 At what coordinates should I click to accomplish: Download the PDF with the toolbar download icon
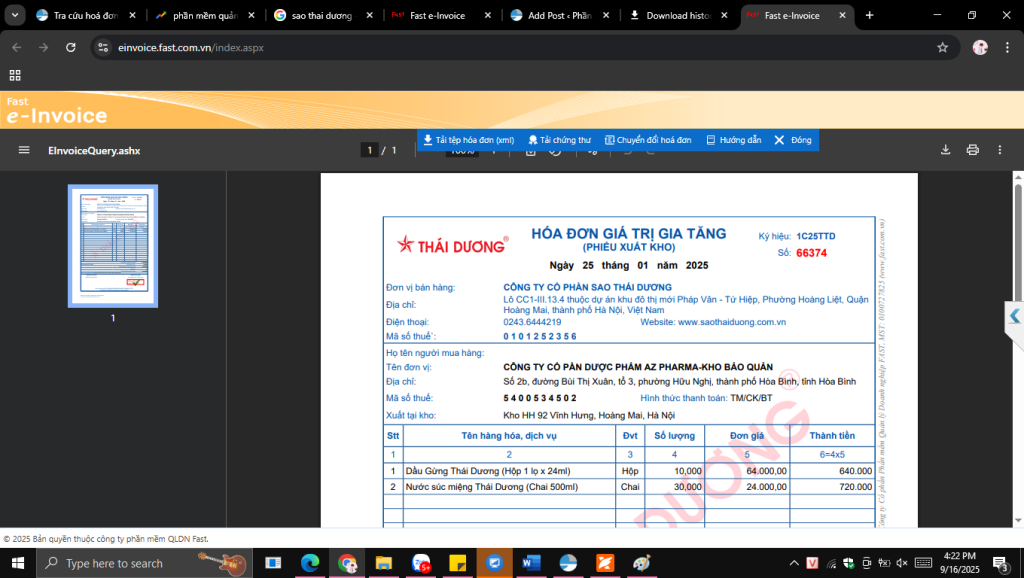click(x=945, y=150)
